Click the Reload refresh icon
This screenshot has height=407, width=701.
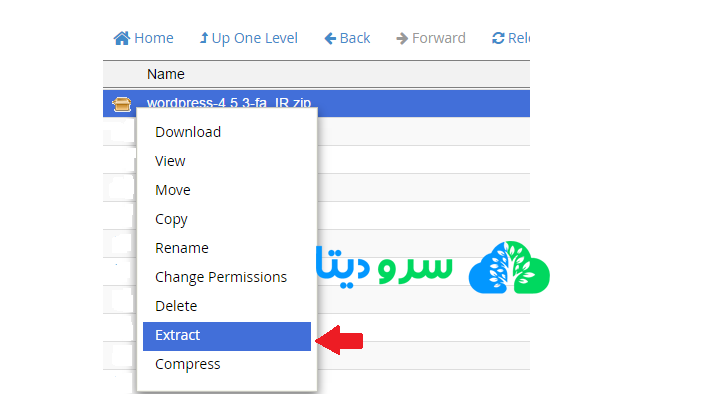[498, 38]
